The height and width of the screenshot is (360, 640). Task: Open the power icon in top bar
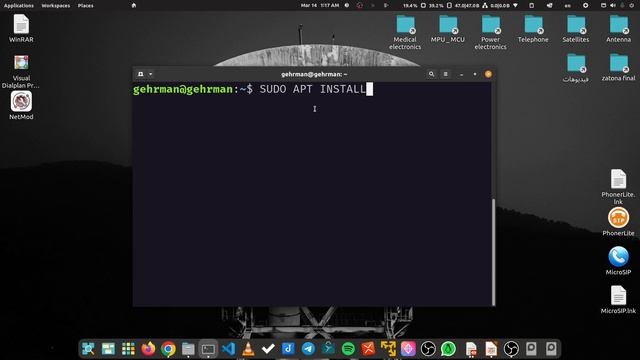(x=631, y=6)
